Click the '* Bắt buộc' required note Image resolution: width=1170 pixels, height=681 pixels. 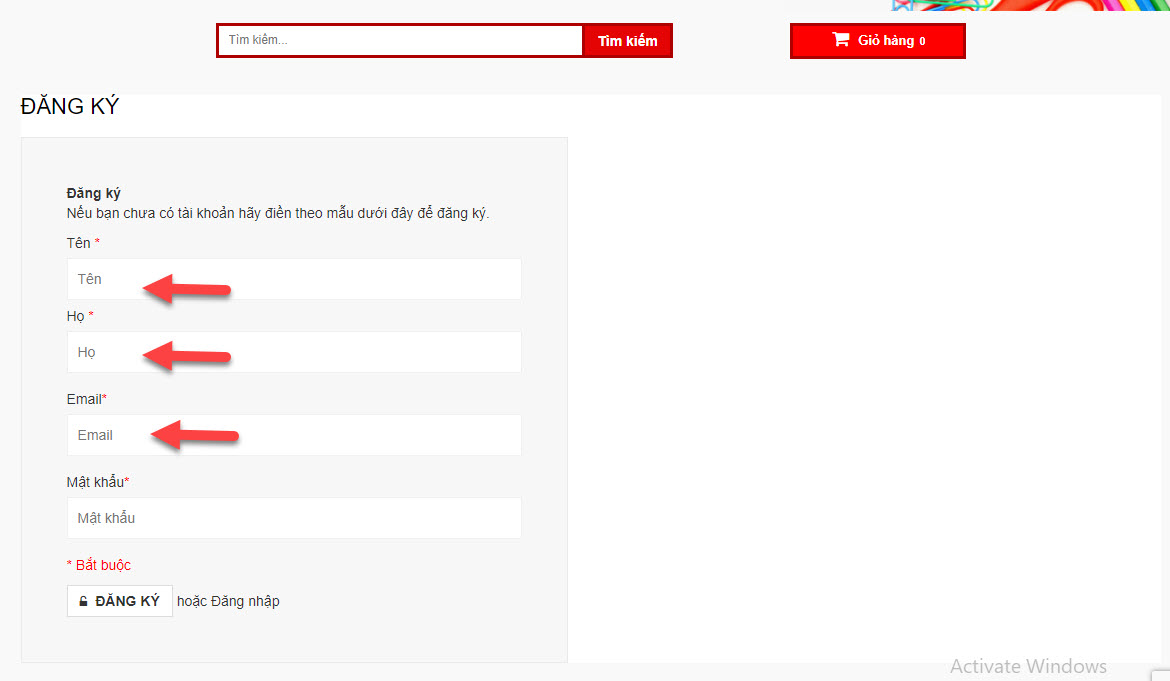pos(98,565)
